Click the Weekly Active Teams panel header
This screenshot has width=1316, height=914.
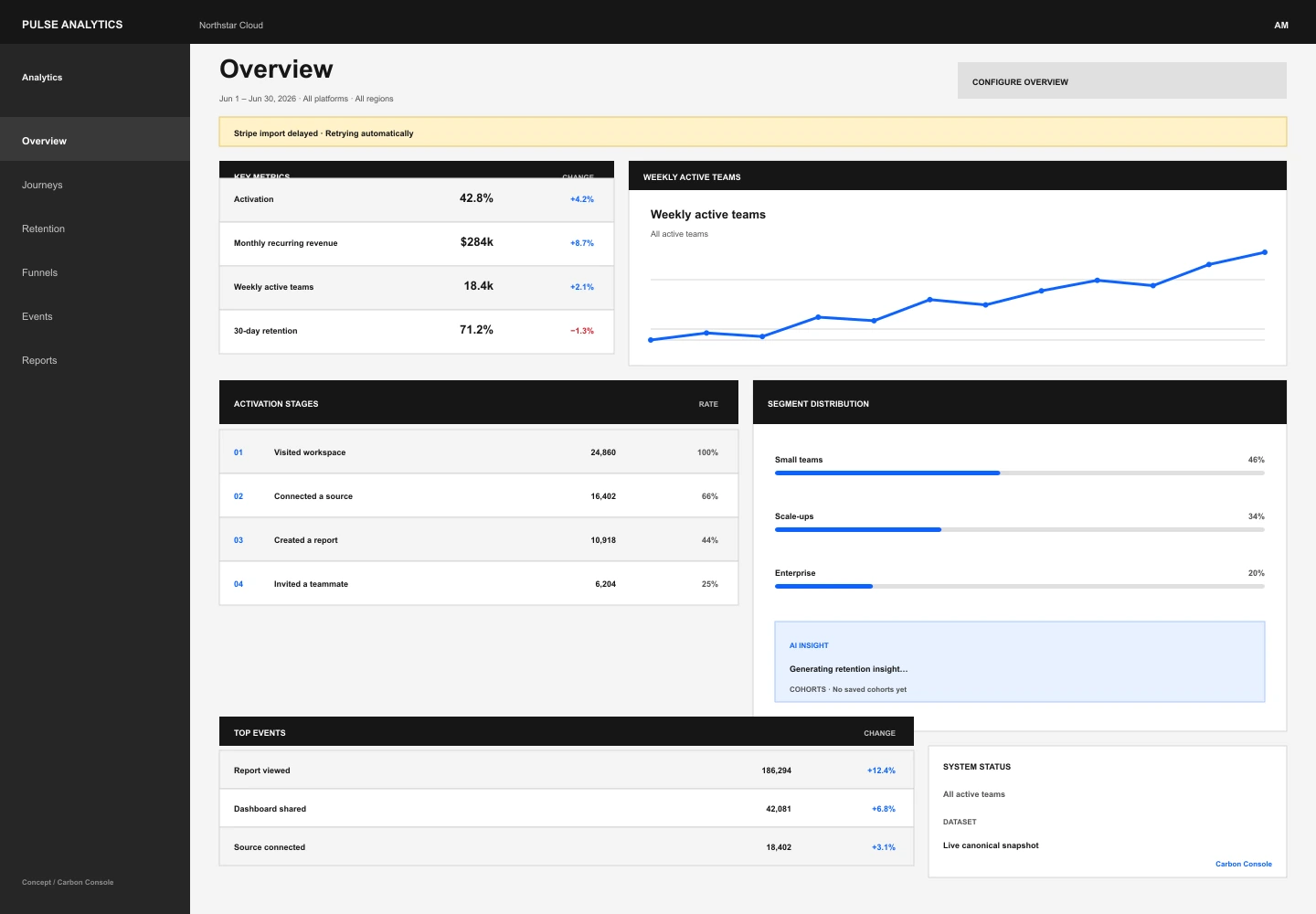click(x=958, y=175)
